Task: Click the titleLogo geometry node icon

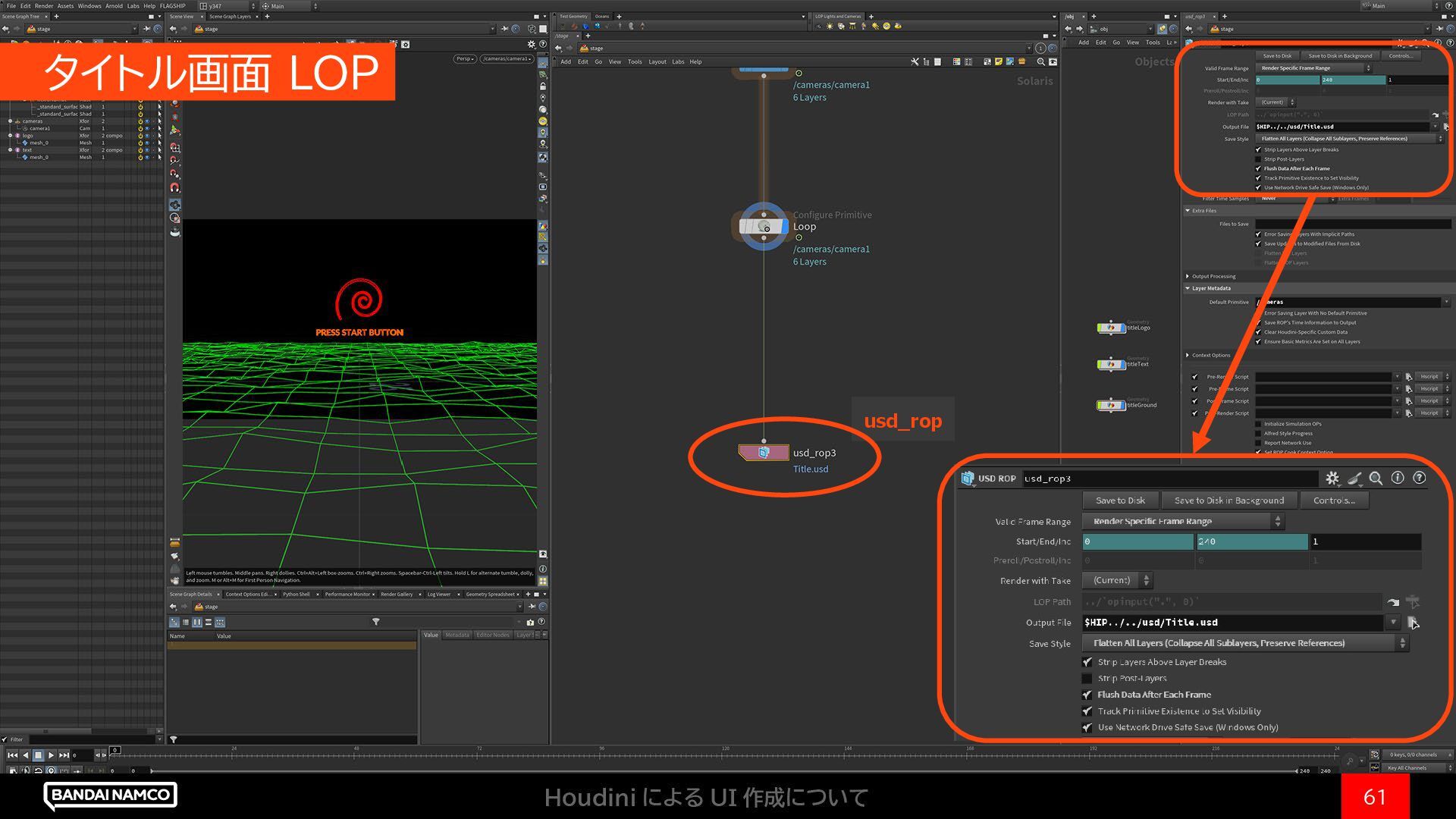Action: pos(1111,328)
